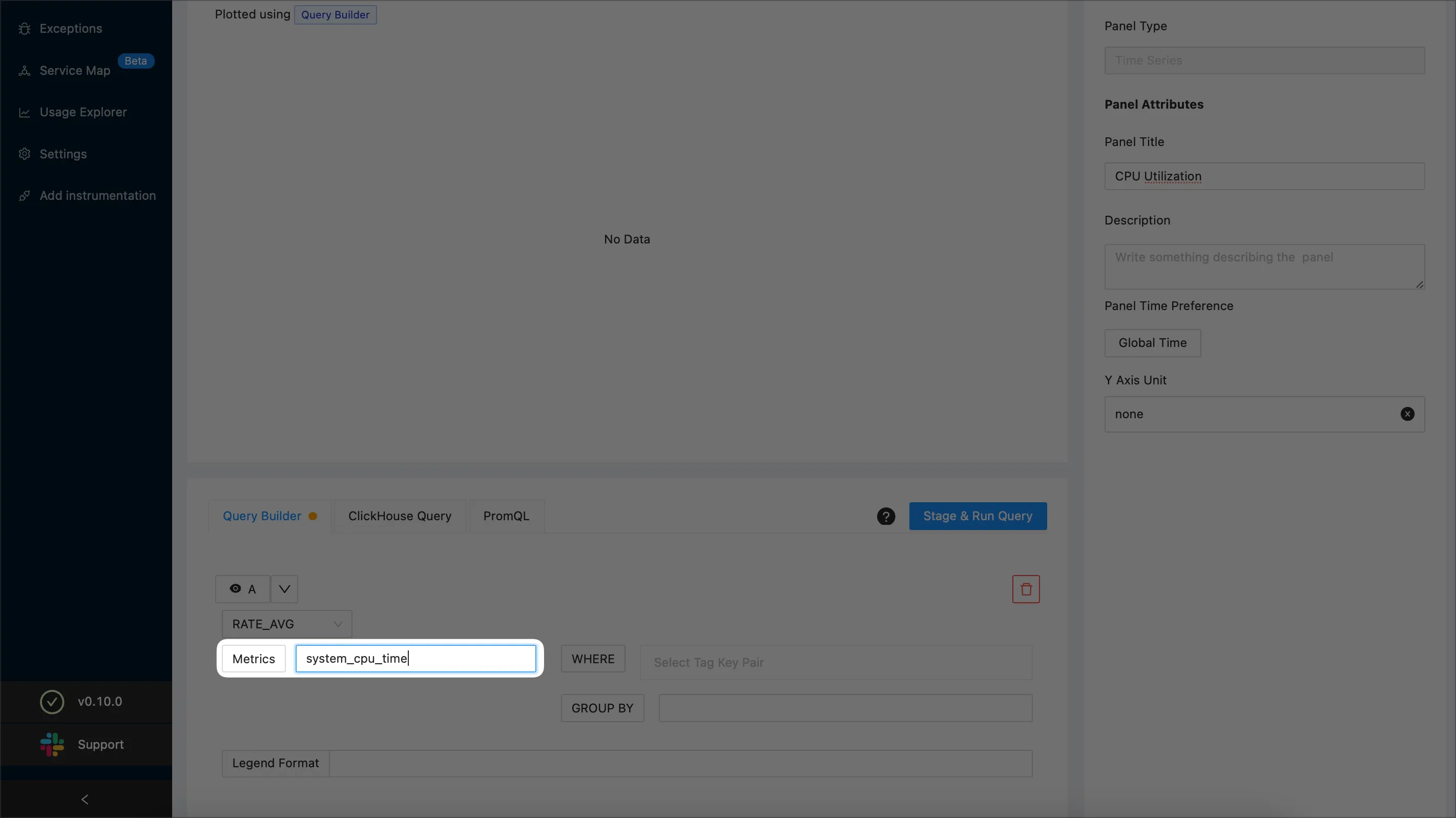
Task: Open the Global Time preference dropdown
Action: [1153, 343]
